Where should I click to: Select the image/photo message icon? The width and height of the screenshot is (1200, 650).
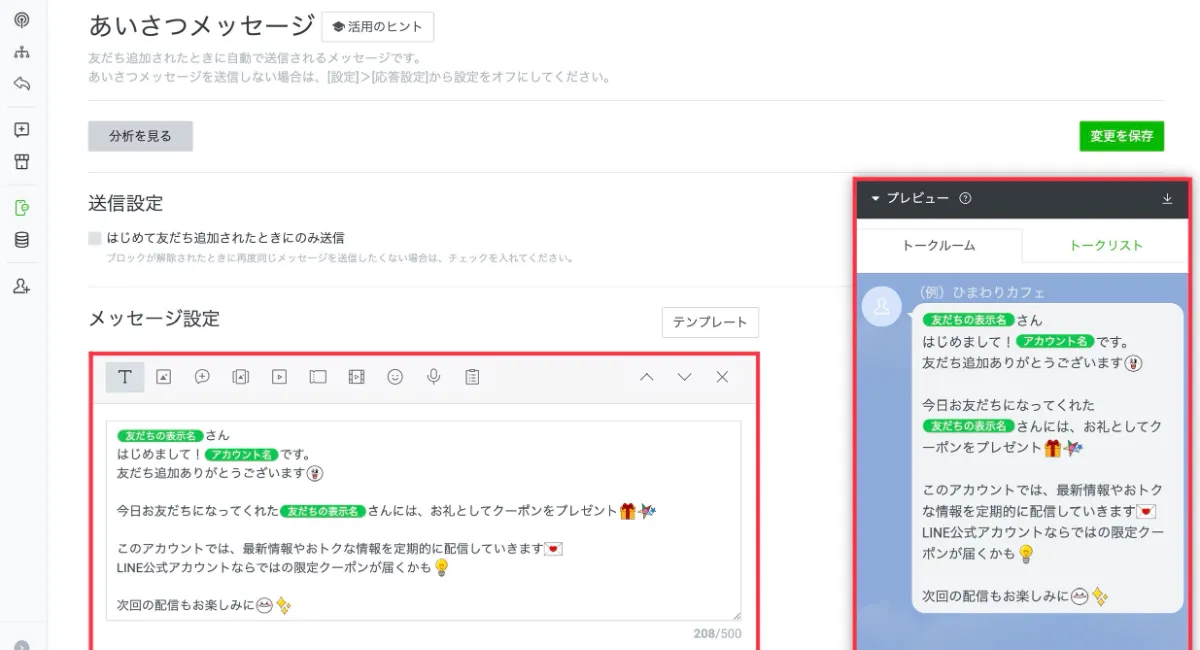coord(164,377)
